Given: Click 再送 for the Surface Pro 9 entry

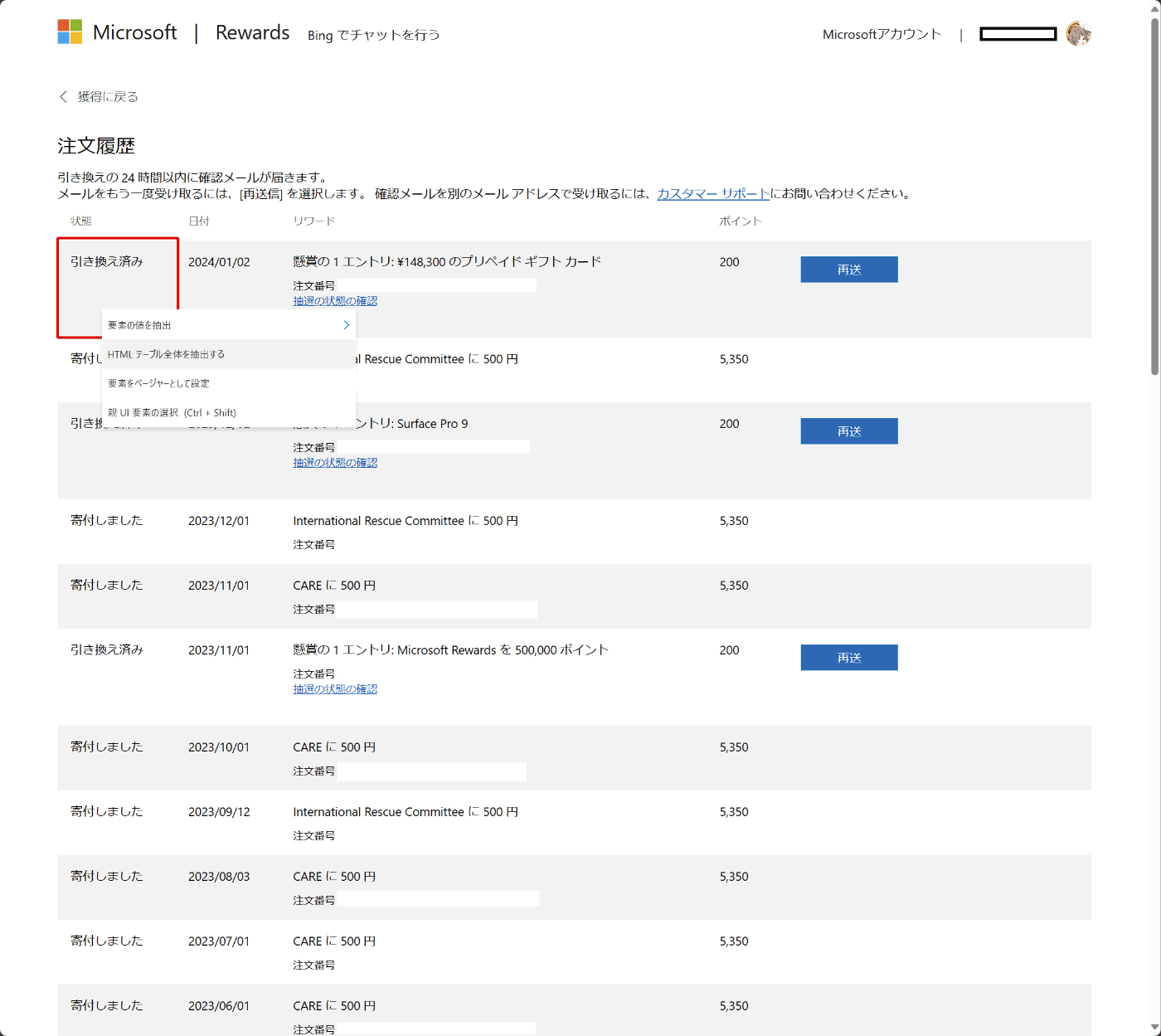Looking at the screenshot, I should (849, 431).
